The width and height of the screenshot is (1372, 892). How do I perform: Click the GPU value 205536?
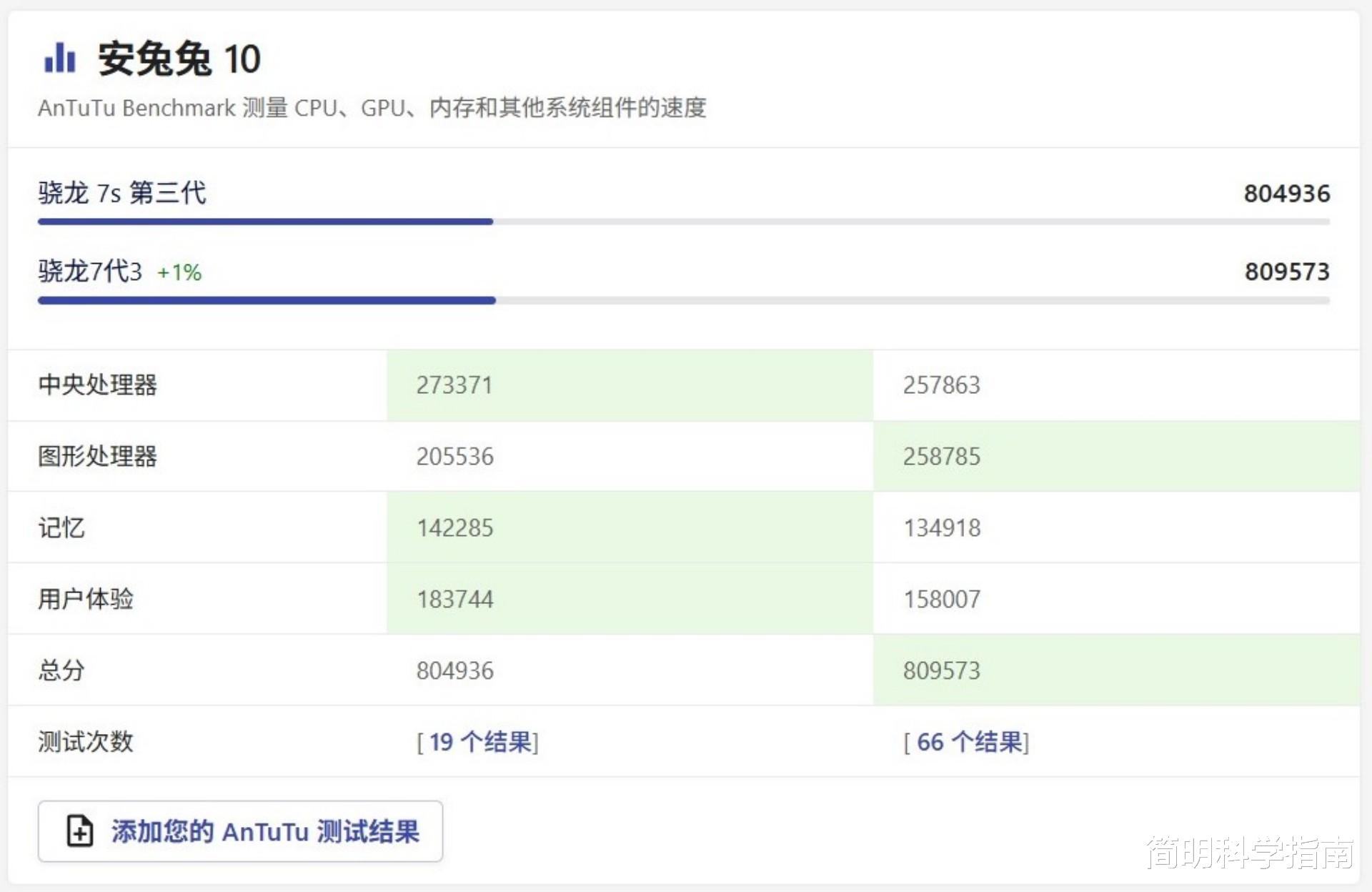point(454,456)
